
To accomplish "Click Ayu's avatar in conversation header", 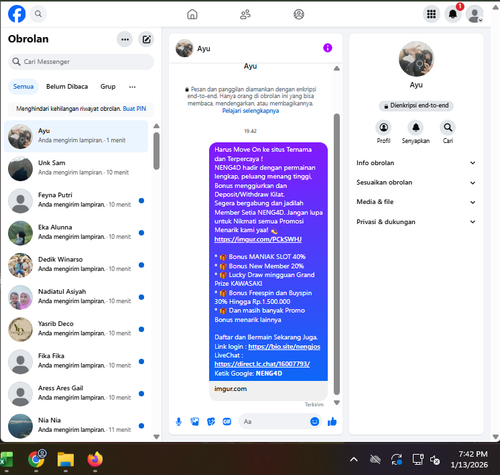I will point(184,48).
